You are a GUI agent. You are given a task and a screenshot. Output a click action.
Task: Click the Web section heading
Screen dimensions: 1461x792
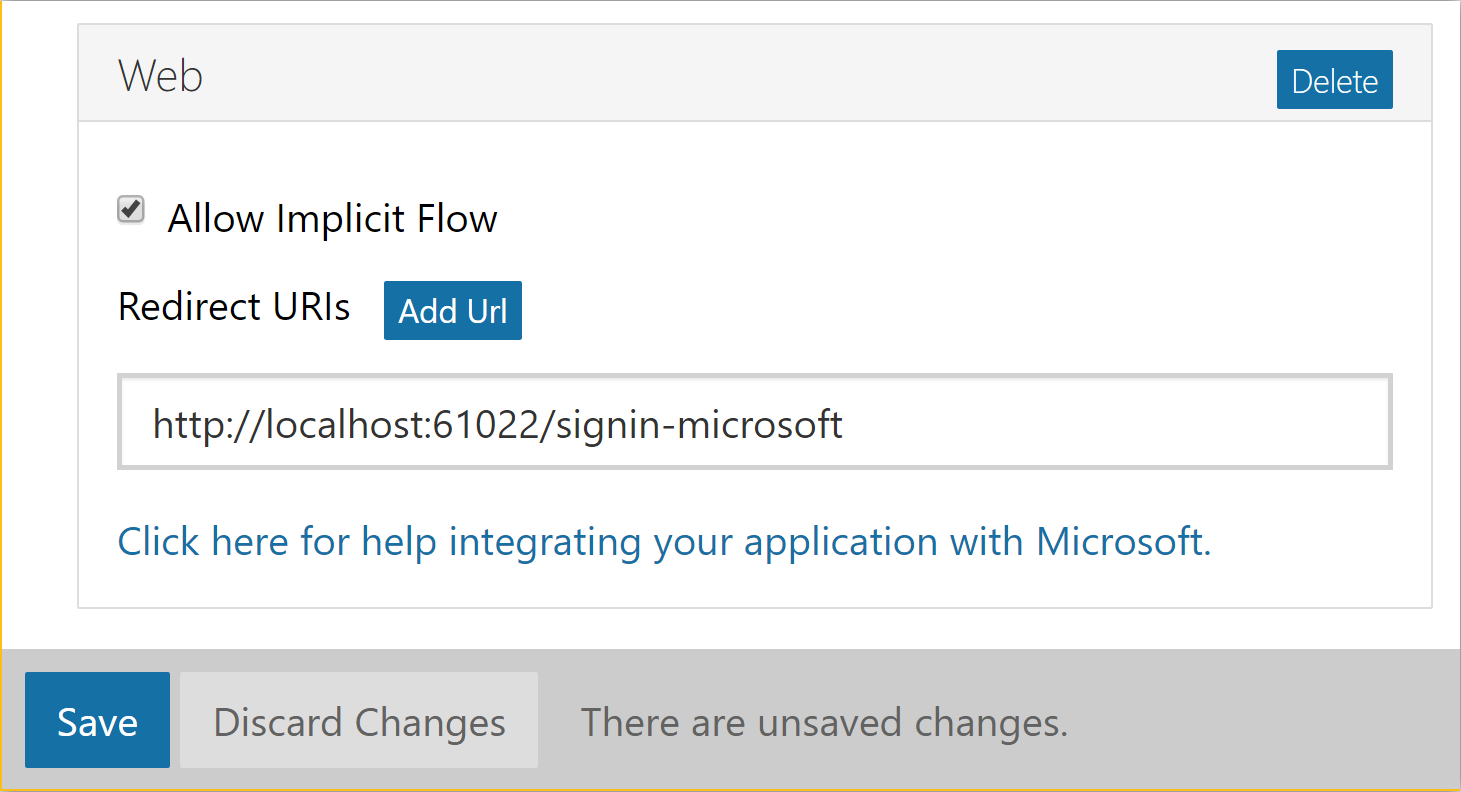click(160, 76)
